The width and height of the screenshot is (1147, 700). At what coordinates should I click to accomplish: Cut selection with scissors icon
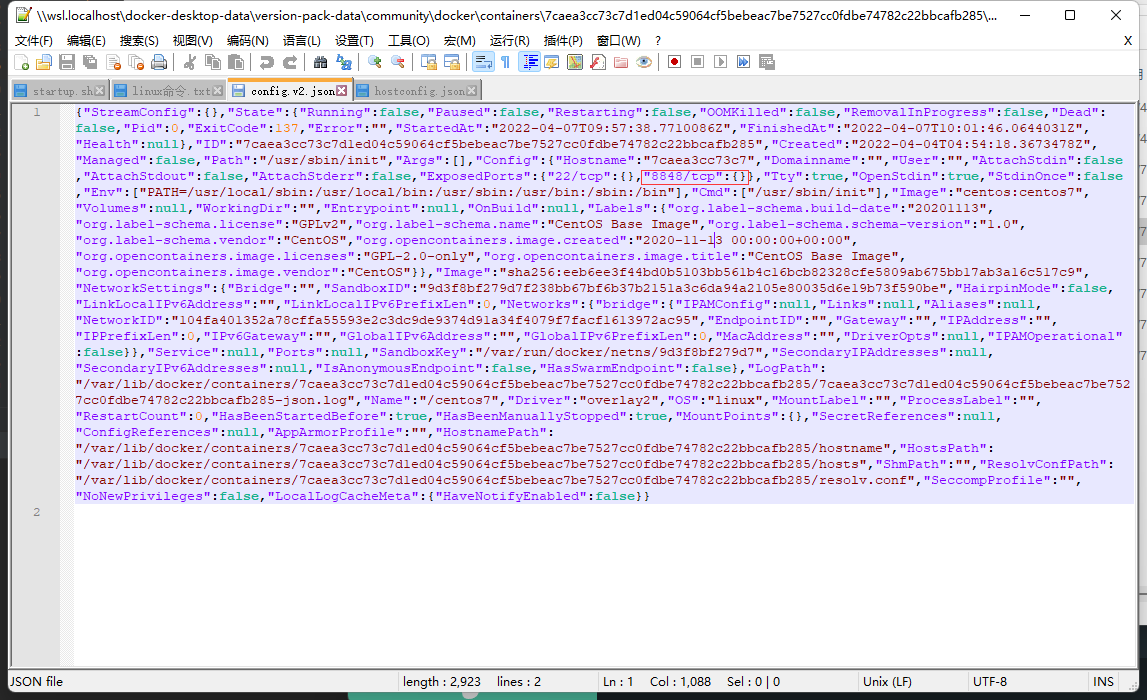point(189,62)
